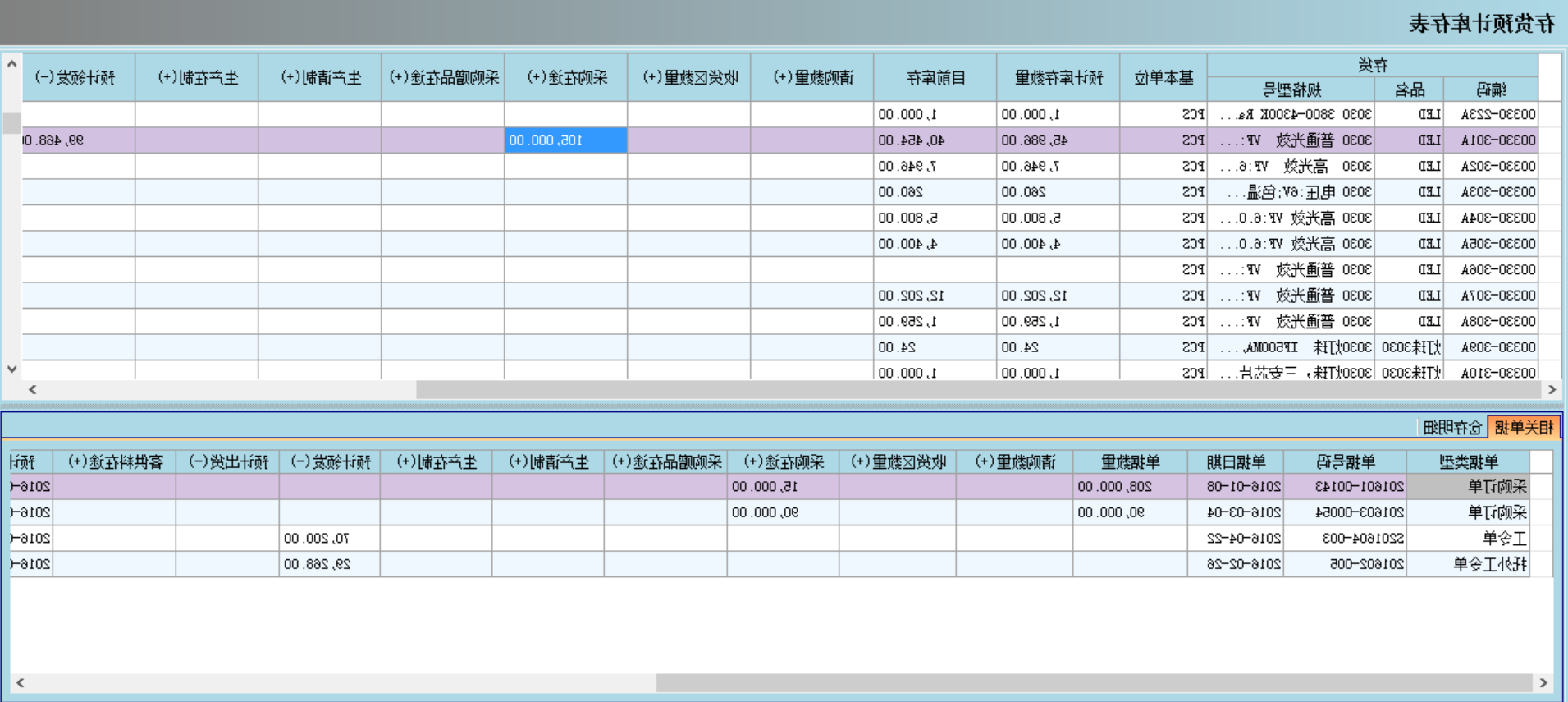Switch to the 相关单据 tab

(1524, 427)
